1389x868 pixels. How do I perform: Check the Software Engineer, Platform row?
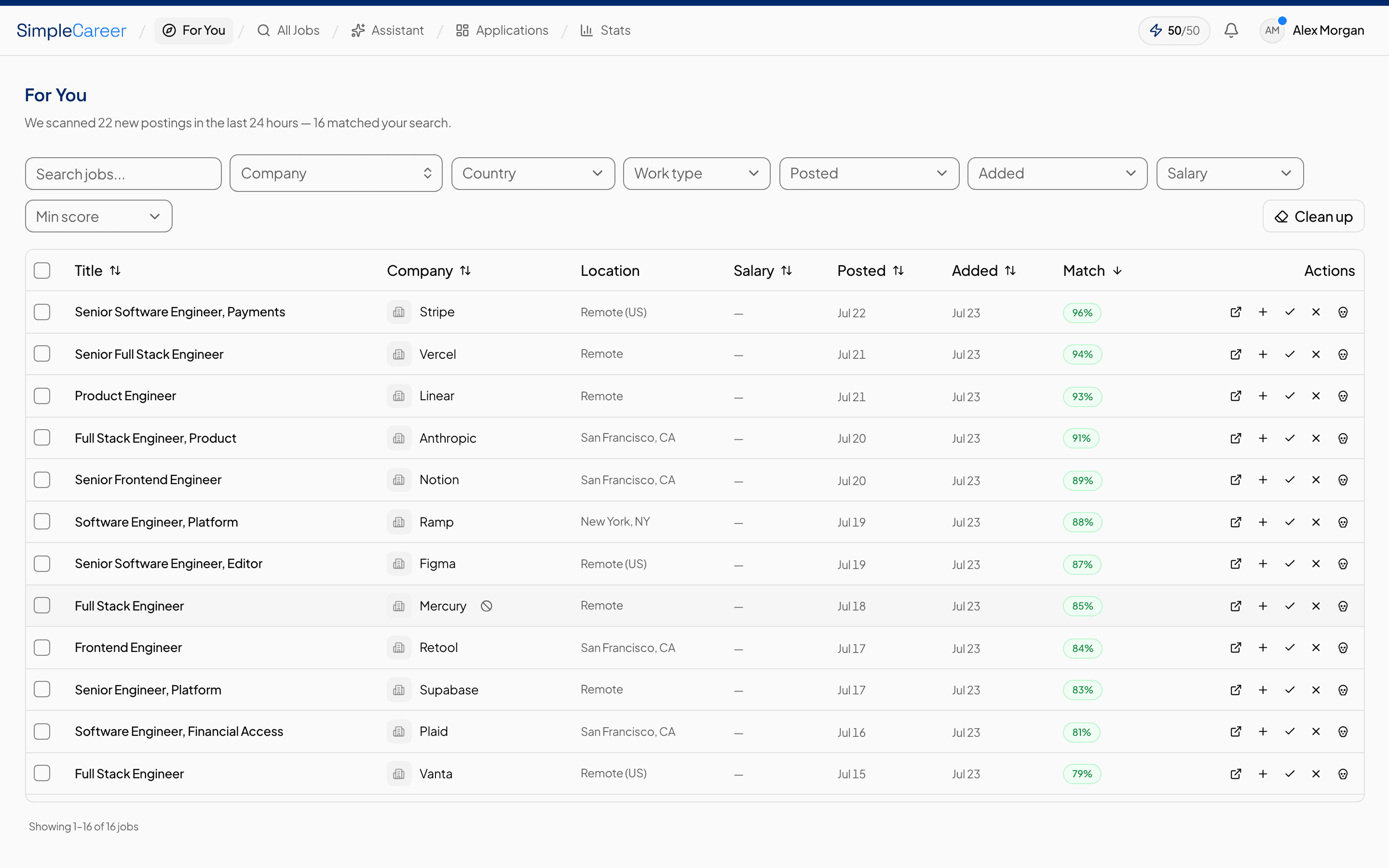pyautogui.click(x=42, y=521)
